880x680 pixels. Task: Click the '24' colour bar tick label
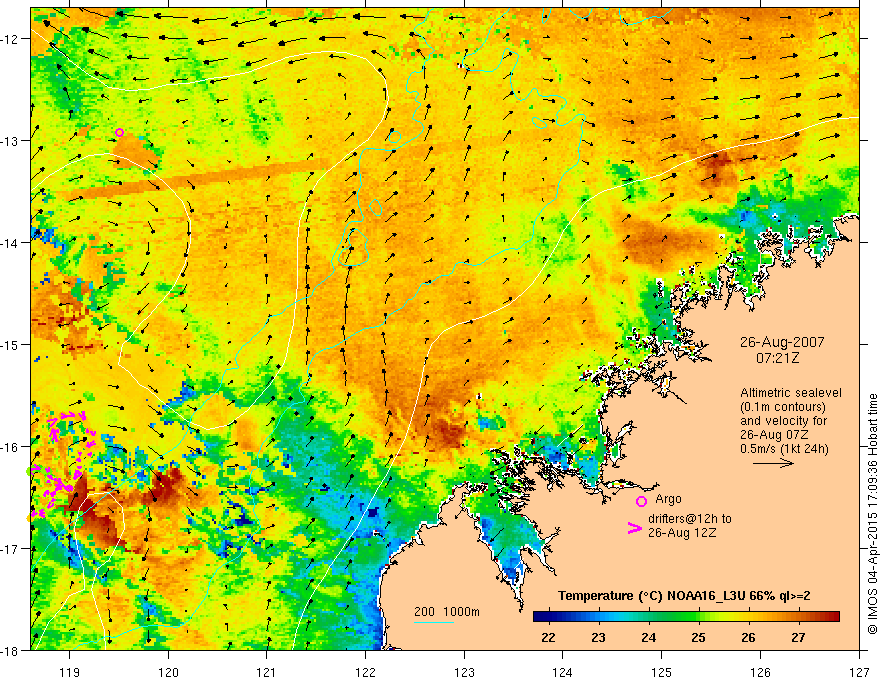pyautogui.click(x=648, y=637)
